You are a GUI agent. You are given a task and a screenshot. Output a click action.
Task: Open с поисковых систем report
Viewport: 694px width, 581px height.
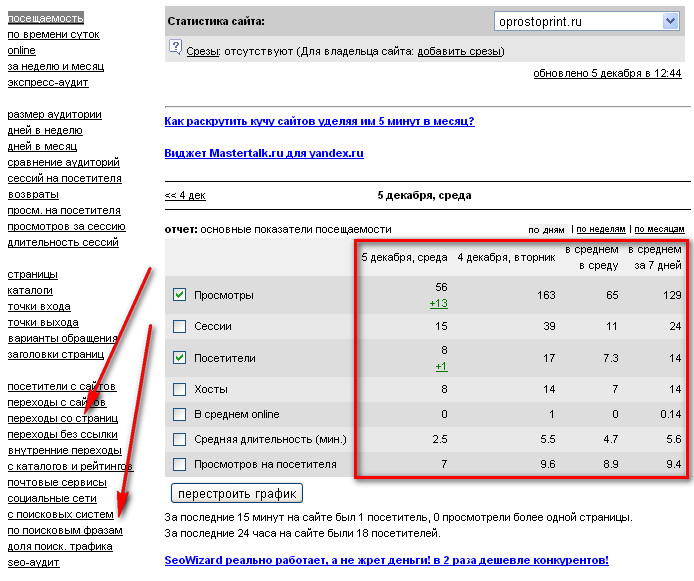click(x=61, y=515)
